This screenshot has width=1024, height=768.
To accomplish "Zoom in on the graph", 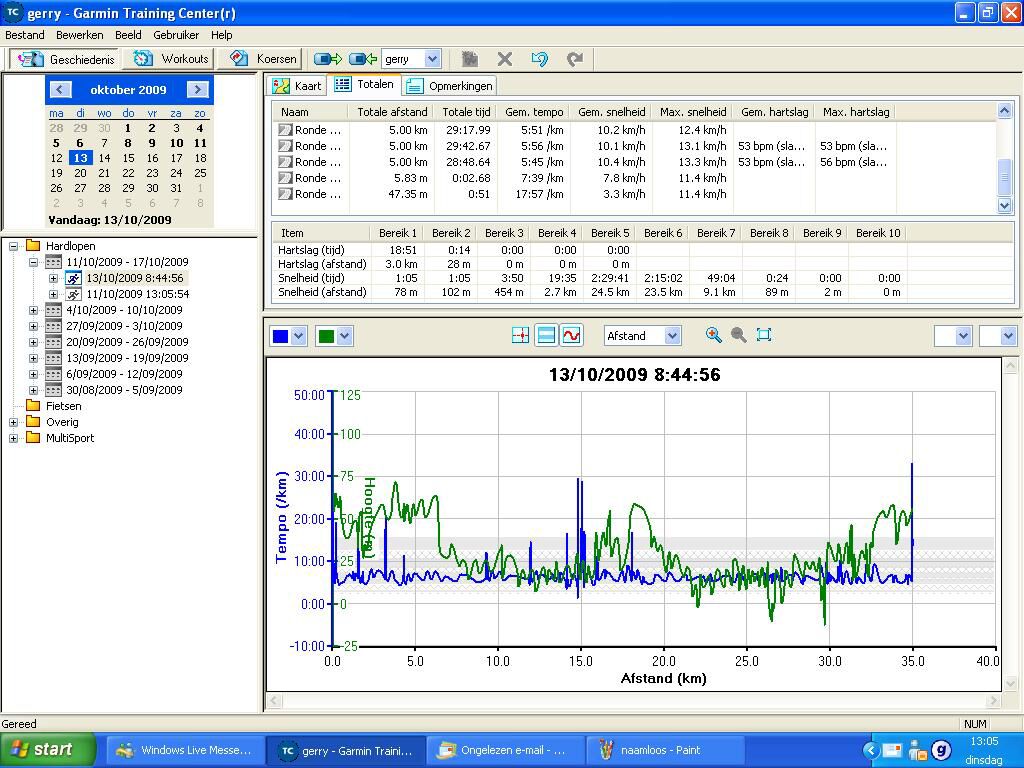I will click(x=713, y=335).
